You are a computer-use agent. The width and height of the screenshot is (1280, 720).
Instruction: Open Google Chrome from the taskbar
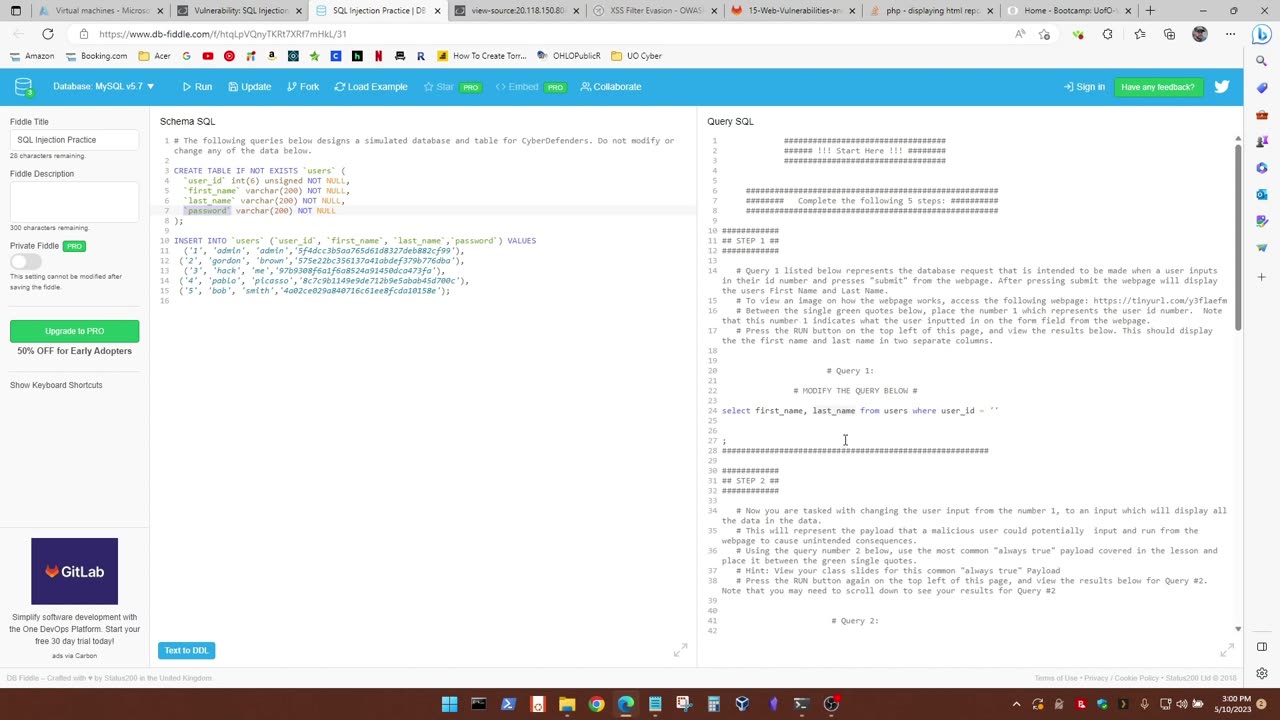(x=596, y=704)
